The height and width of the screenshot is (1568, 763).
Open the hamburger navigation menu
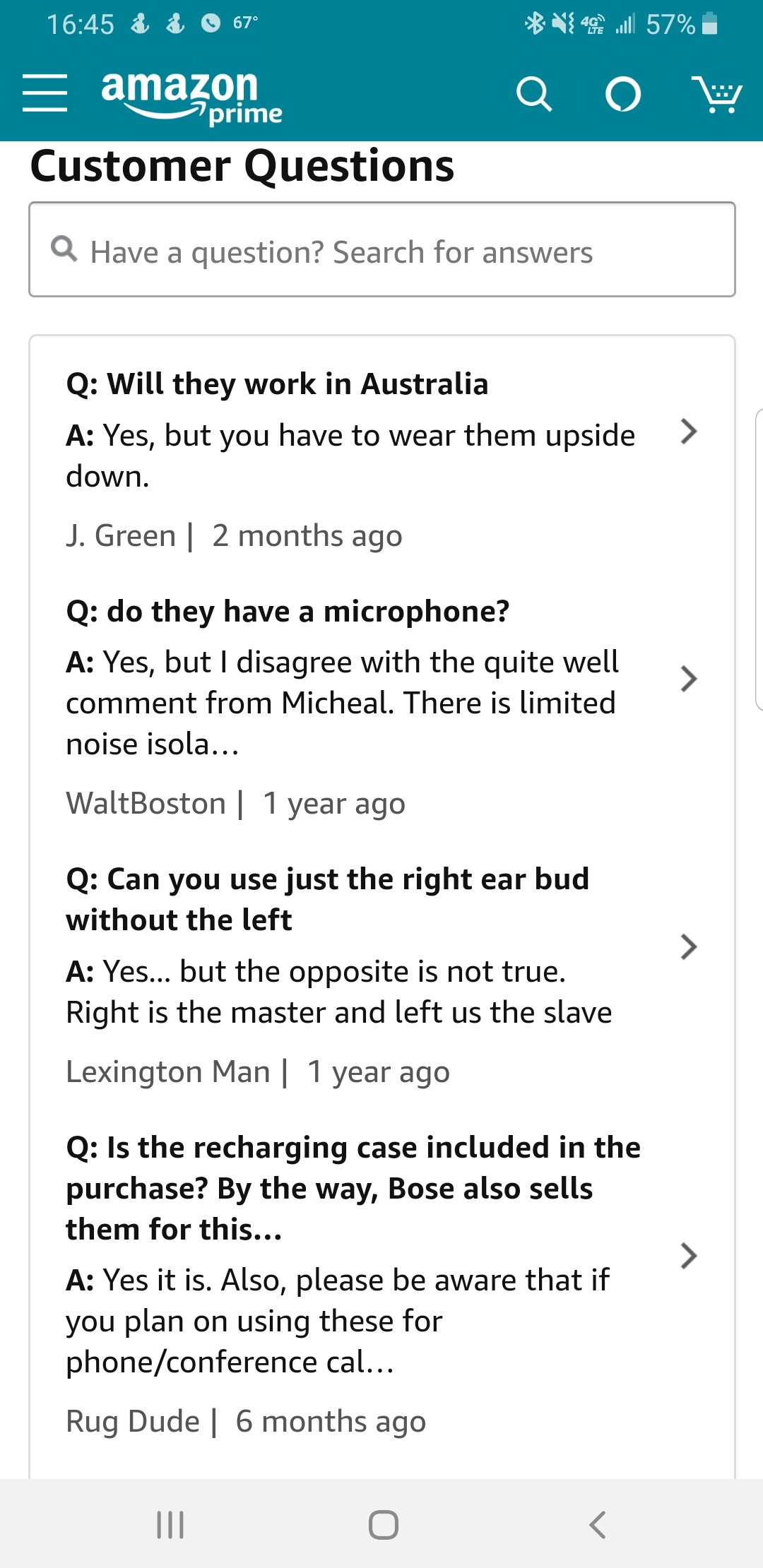pyautogui.click(x=45, y=93)
